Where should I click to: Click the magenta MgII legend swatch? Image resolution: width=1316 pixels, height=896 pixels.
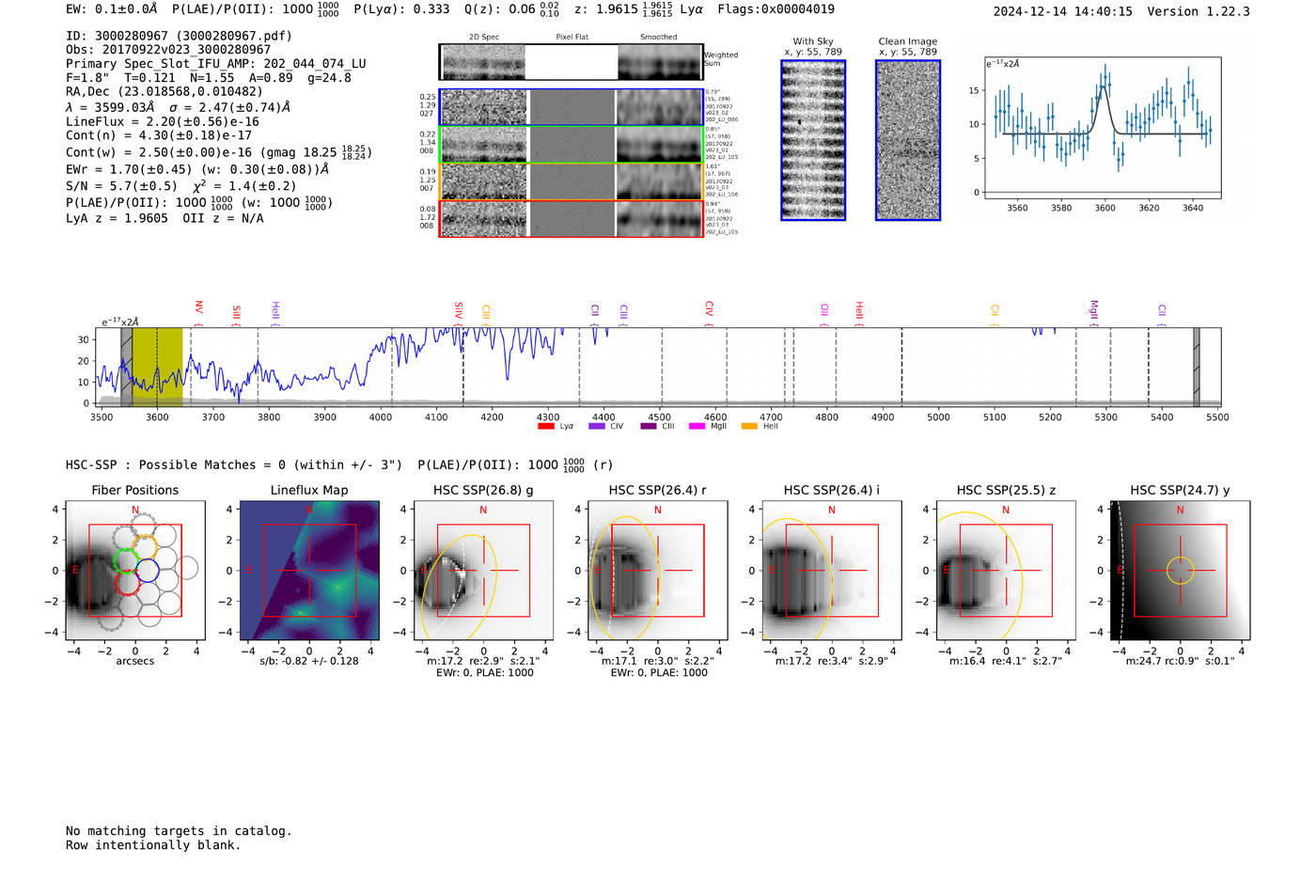click(x=697, y=426)
